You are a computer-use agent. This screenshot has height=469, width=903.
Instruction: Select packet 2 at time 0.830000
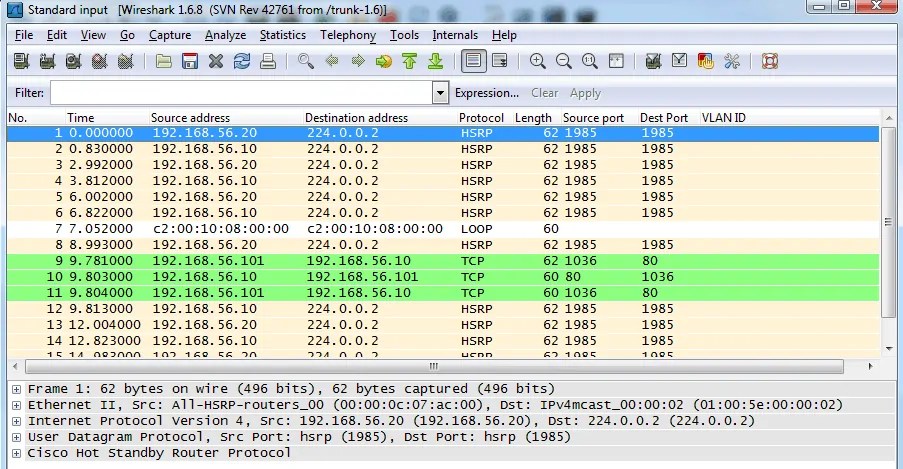443,149
